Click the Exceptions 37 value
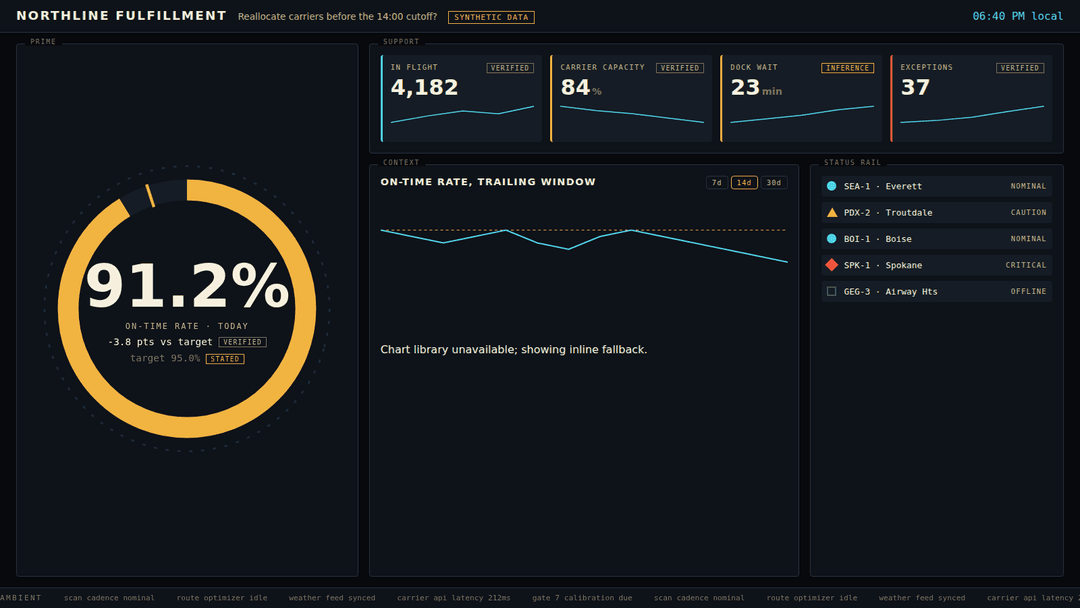Screen dimensions: 1080x608 (915, 87)
